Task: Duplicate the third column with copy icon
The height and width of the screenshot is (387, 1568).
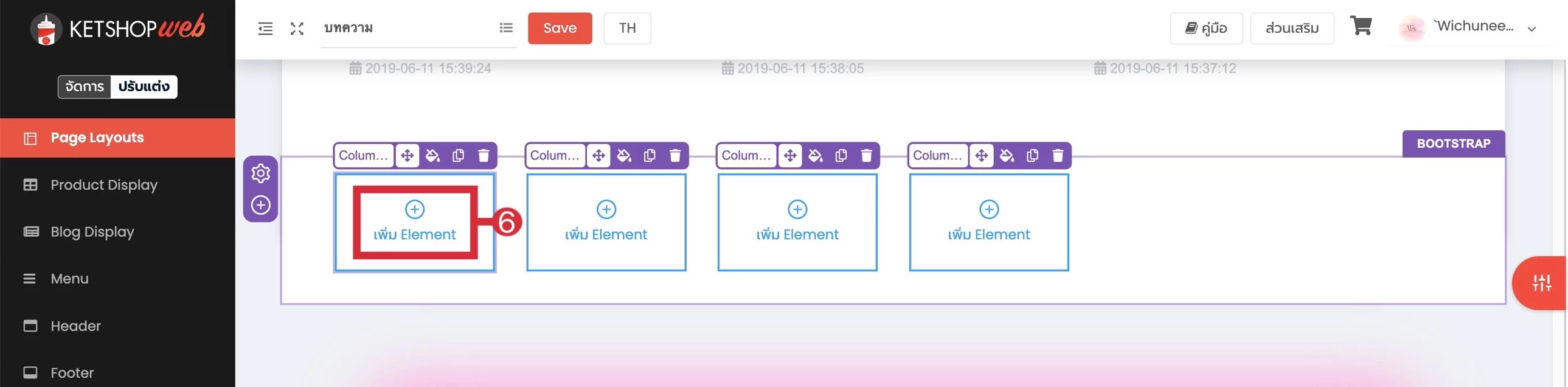Action: [841, 156]
